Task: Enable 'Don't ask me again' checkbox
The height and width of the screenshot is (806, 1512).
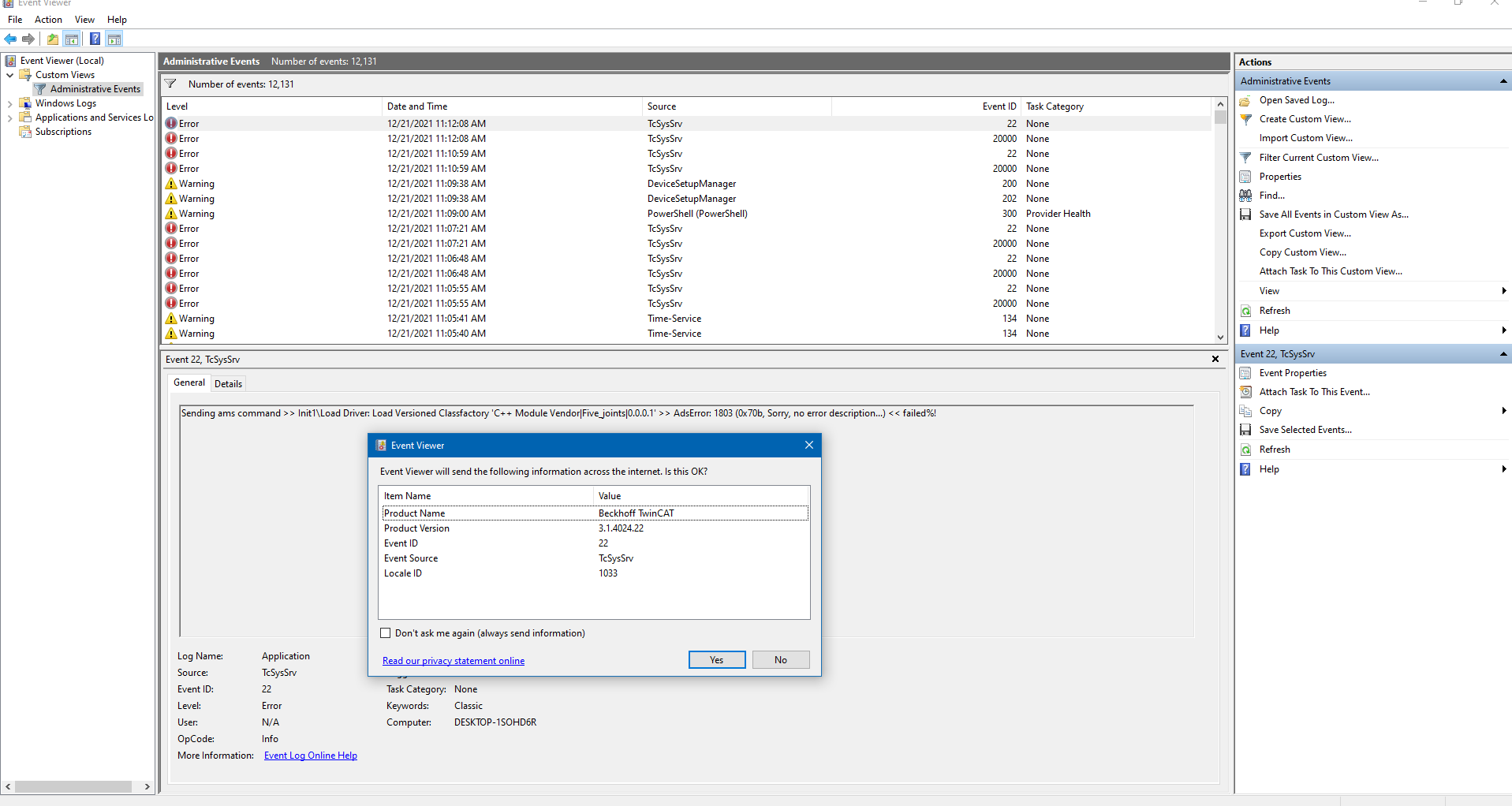Action: pos(386,633)
